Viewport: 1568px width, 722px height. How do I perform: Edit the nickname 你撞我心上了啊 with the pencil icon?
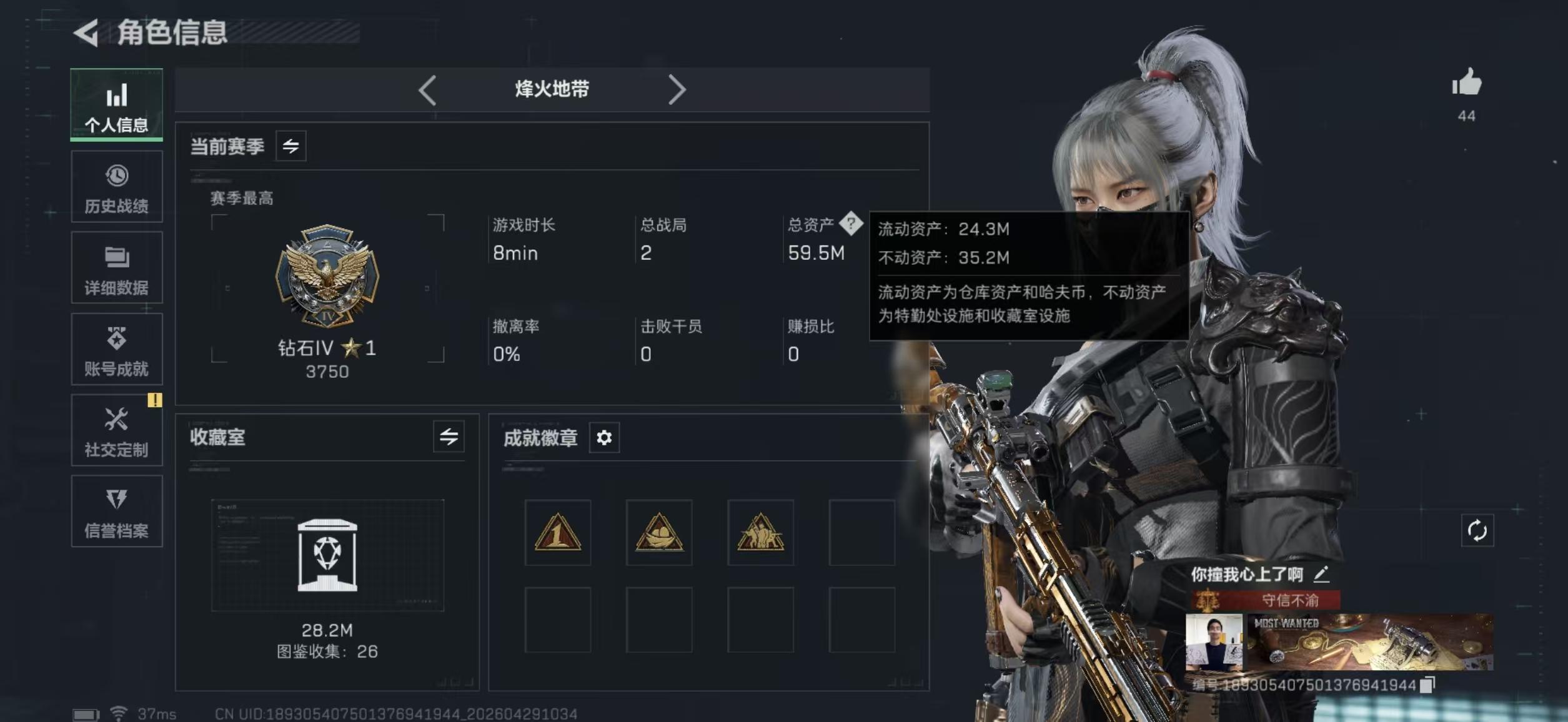[x=1321, y=573]
